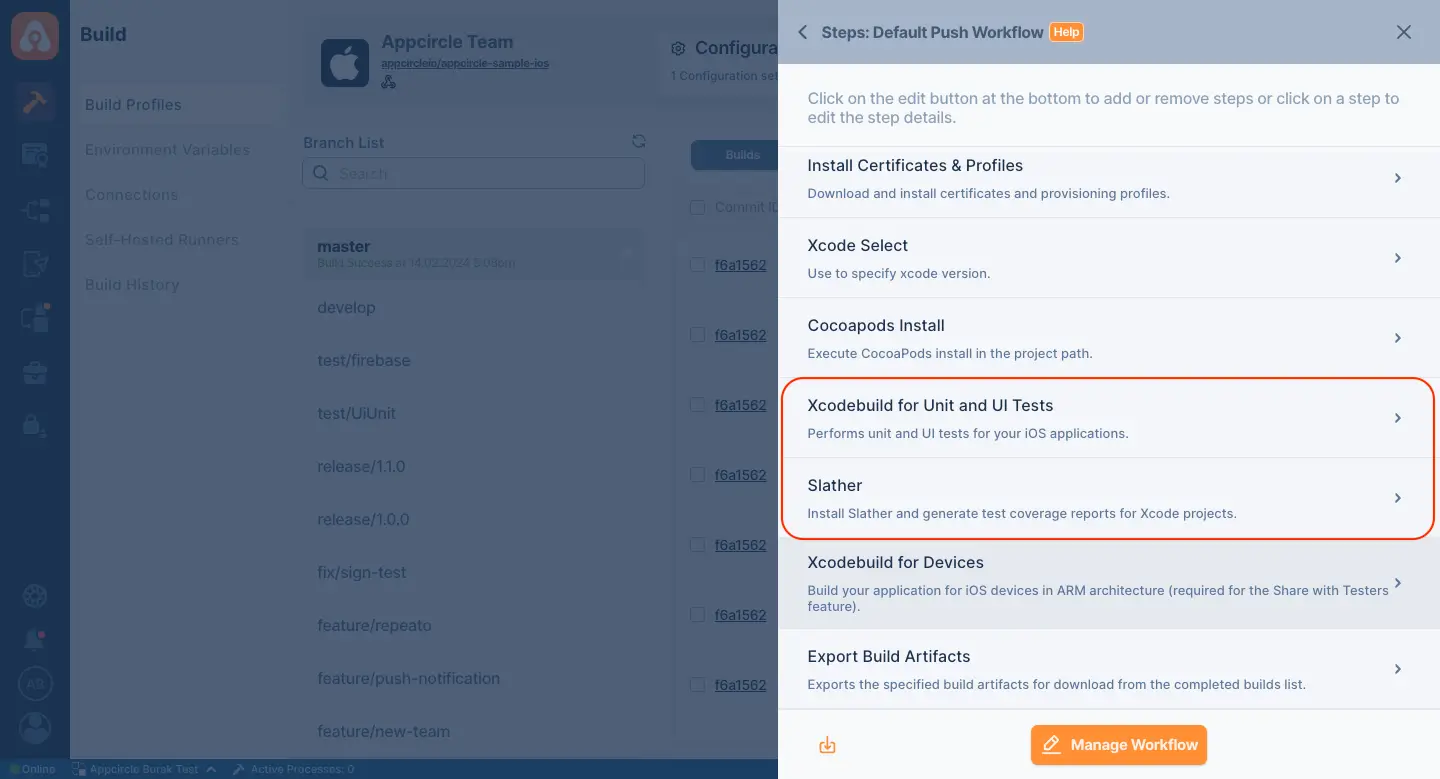
Task: Switch to the Builds tab
Action: [742, 155]
